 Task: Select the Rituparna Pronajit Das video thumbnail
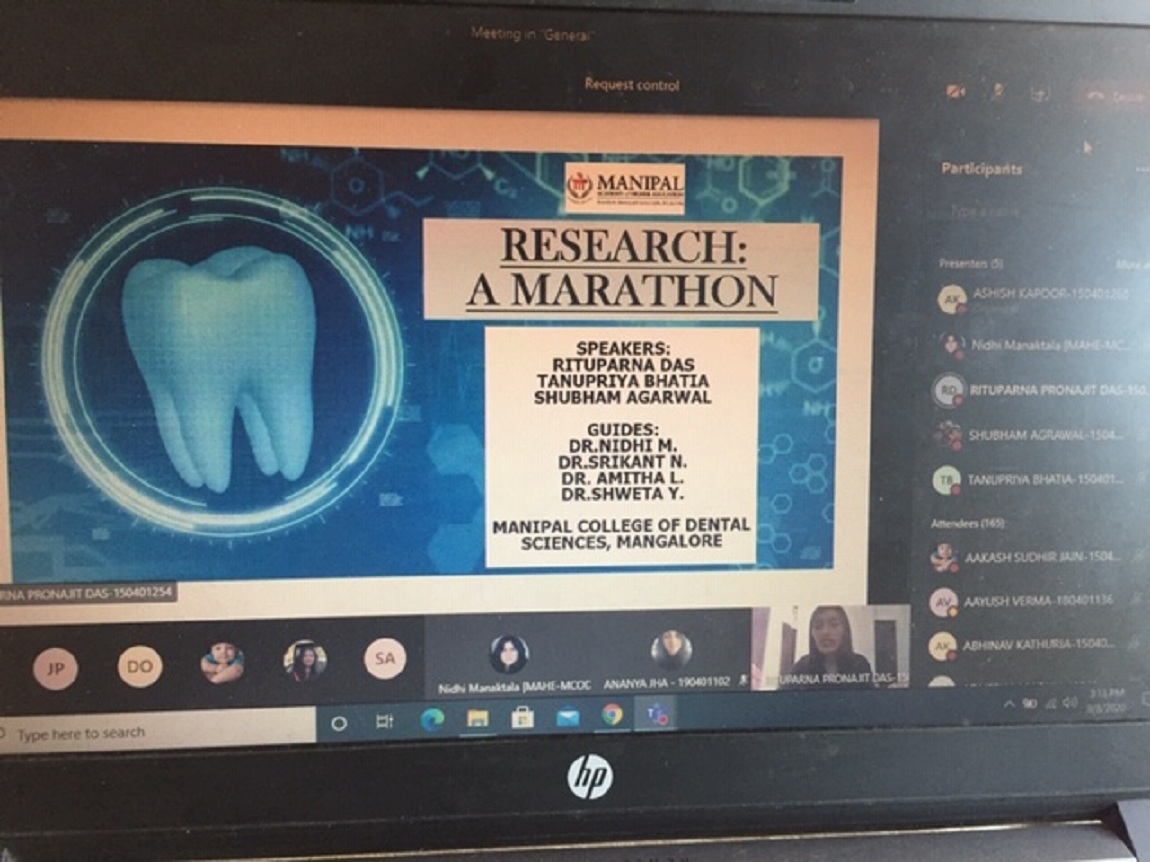click(832, 647)
